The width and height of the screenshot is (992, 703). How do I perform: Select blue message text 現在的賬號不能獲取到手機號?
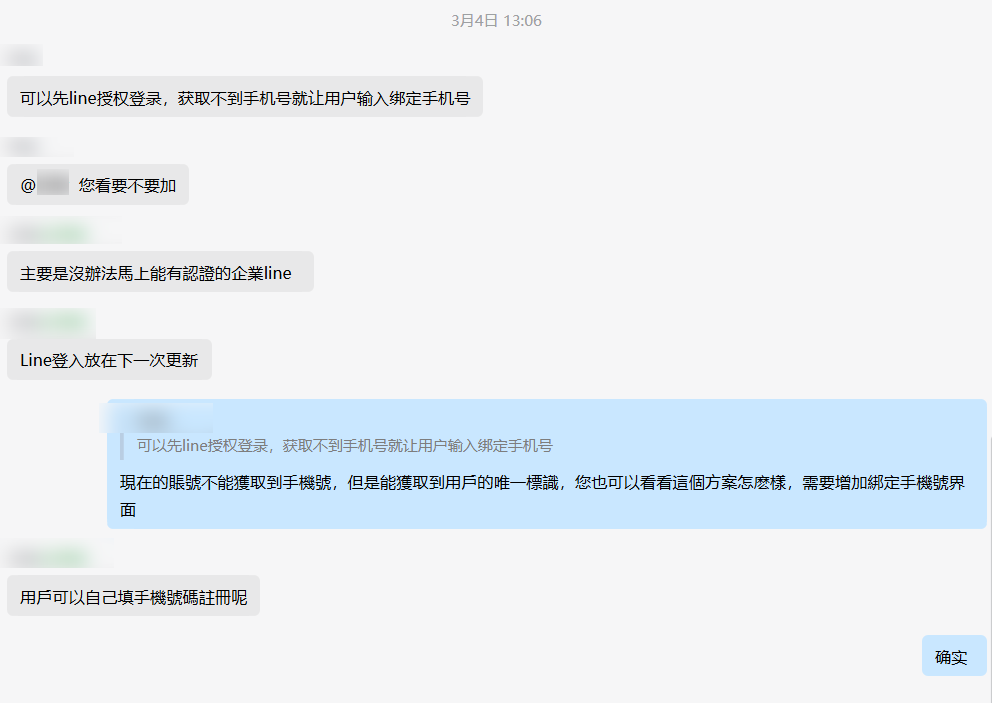(543, 496)
